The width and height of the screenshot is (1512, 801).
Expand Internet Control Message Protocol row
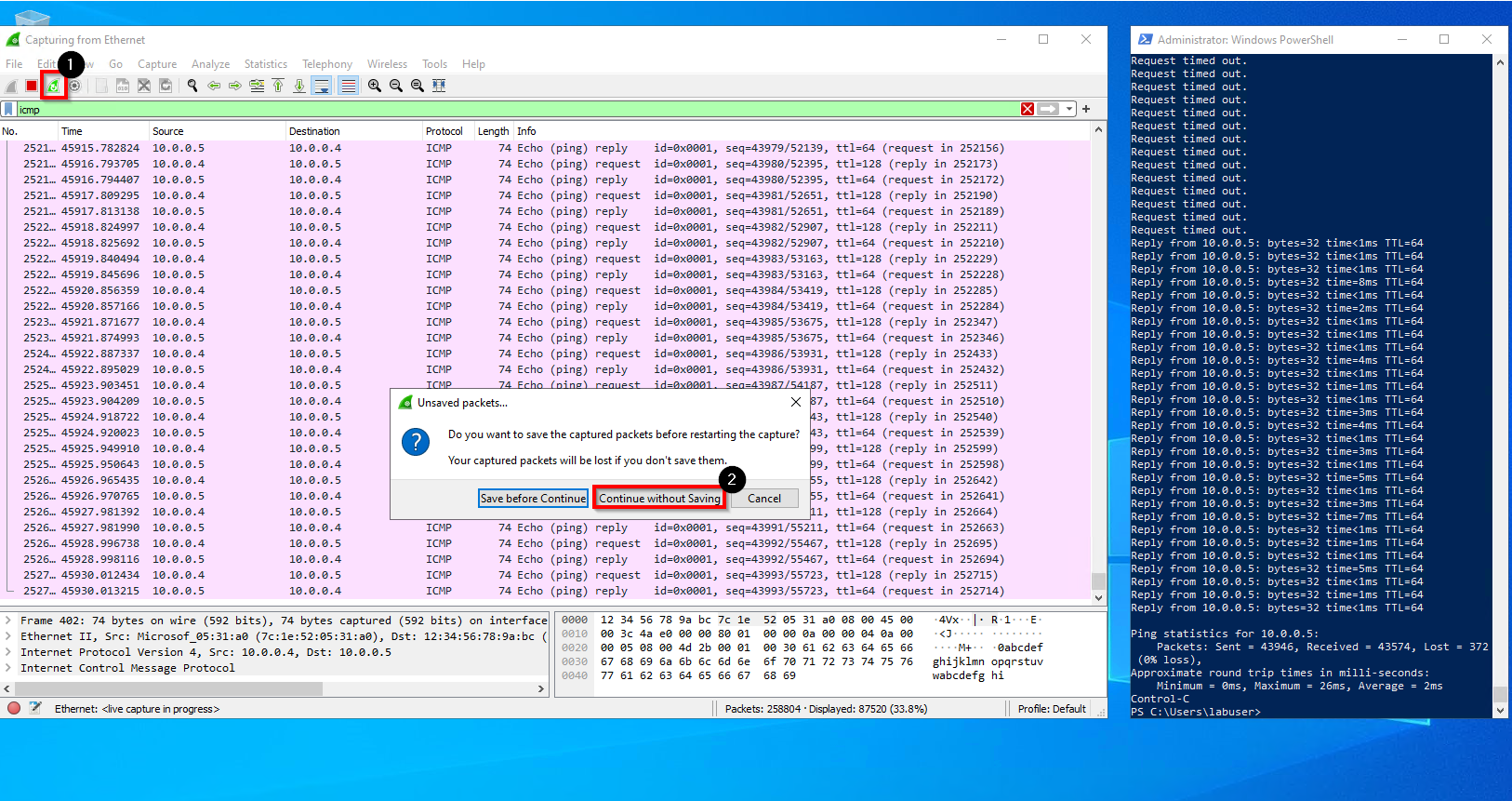tap(8, 668)
